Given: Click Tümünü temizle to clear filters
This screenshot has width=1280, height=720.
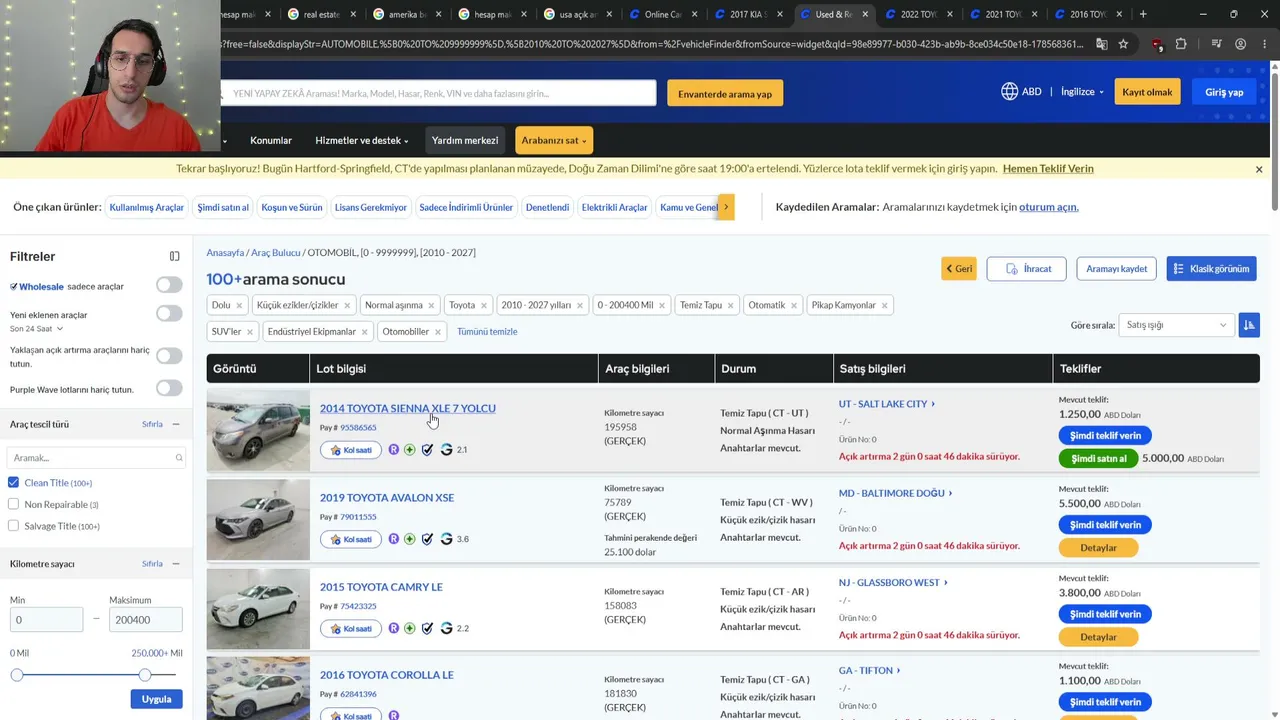Looking at the screenshot, I should 487,331.
